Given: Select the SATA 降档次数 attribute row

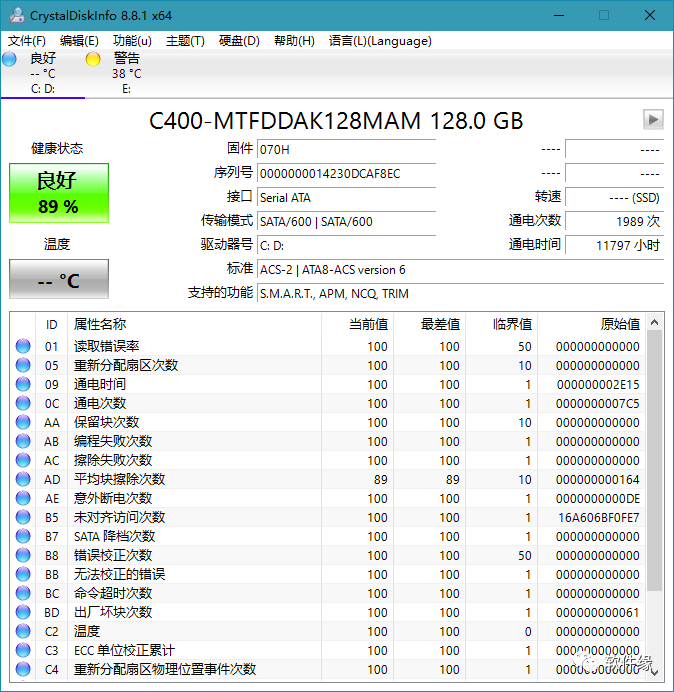Looking at the screenshot, I should pyautogui.click(x=328, y=536).
